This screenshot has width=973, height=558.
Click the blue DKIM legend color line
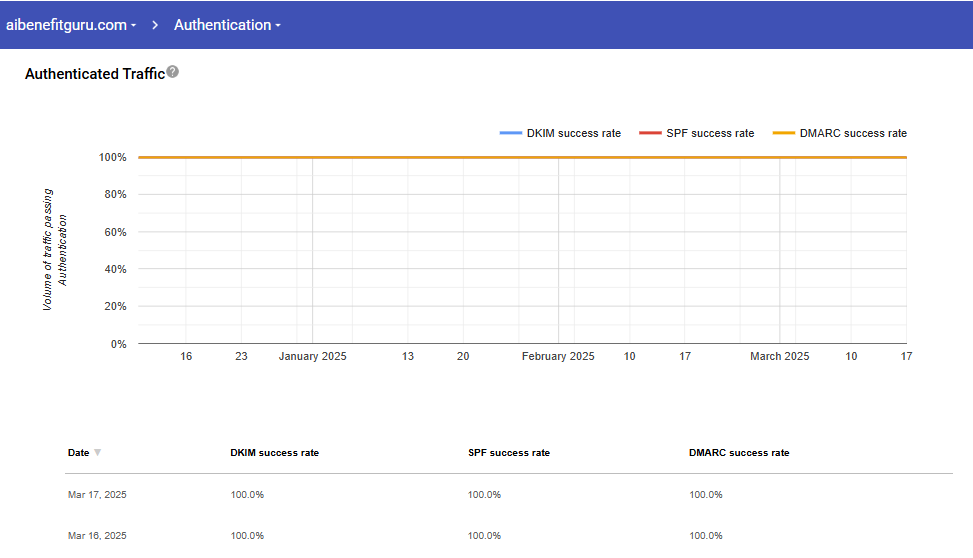(x=511, y=133)
